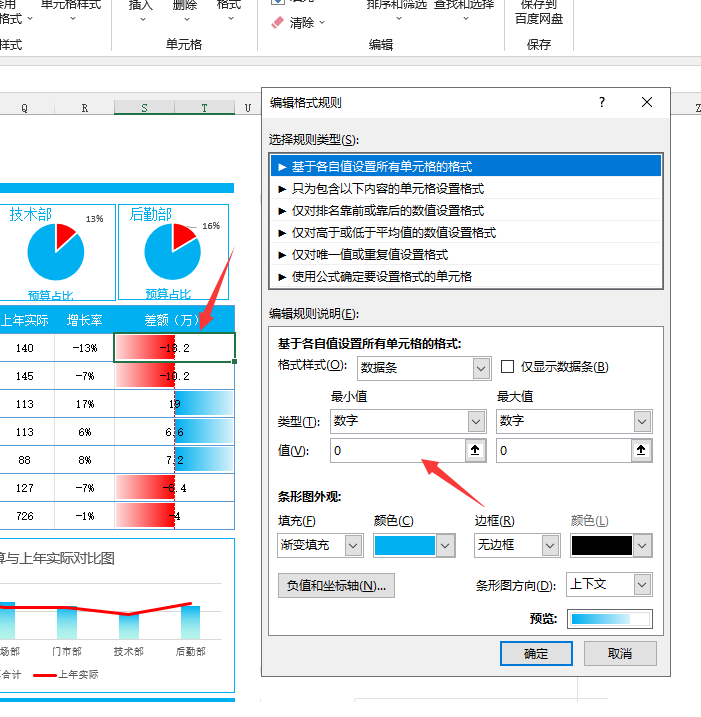Open 负值和坐标轴 settings button

coord(336,585)
